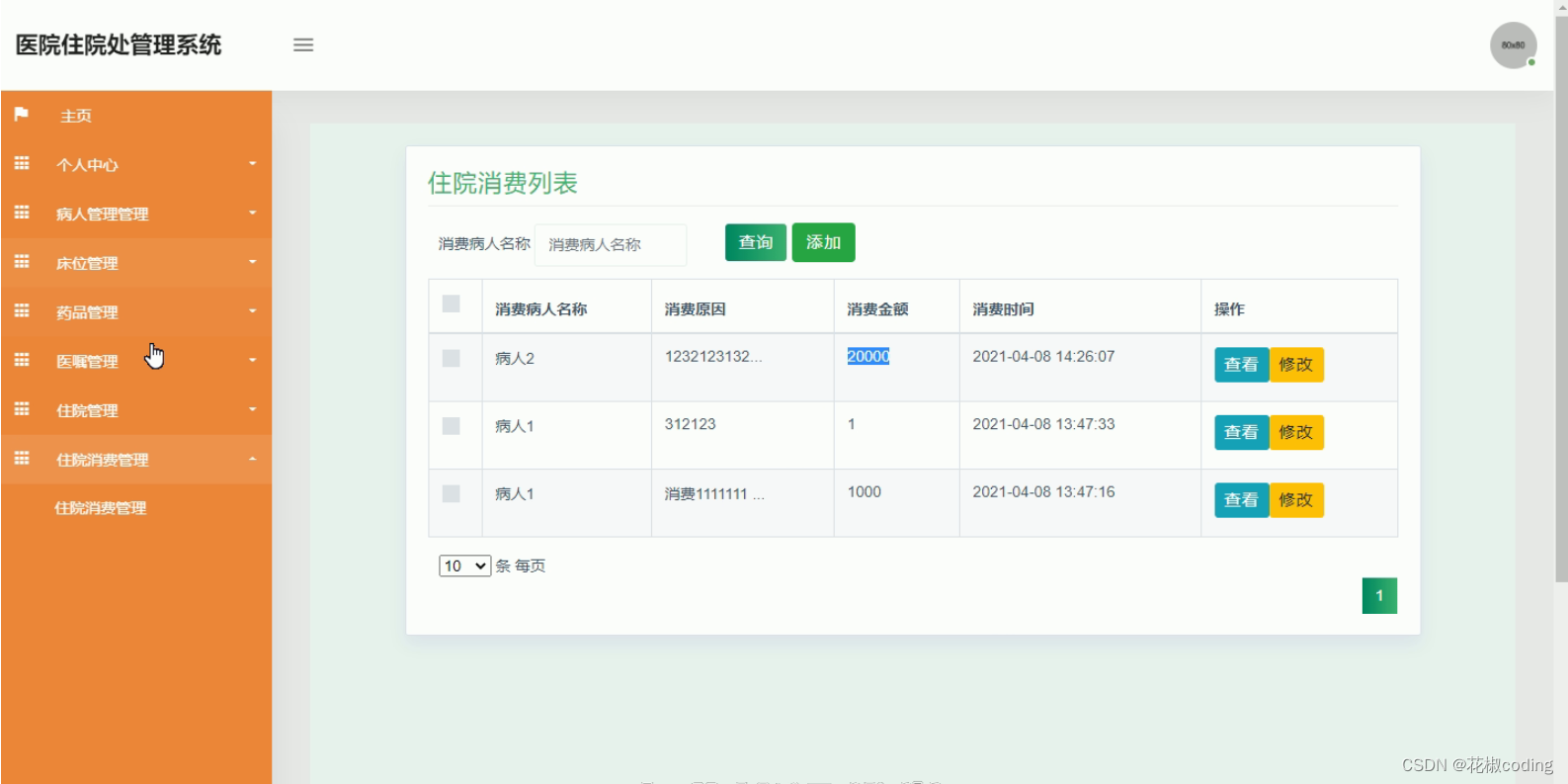The width and height of the screenshot is (1568, 784).
Task: Click the 消费时间 column header
Action: [x=1003, y=309]
